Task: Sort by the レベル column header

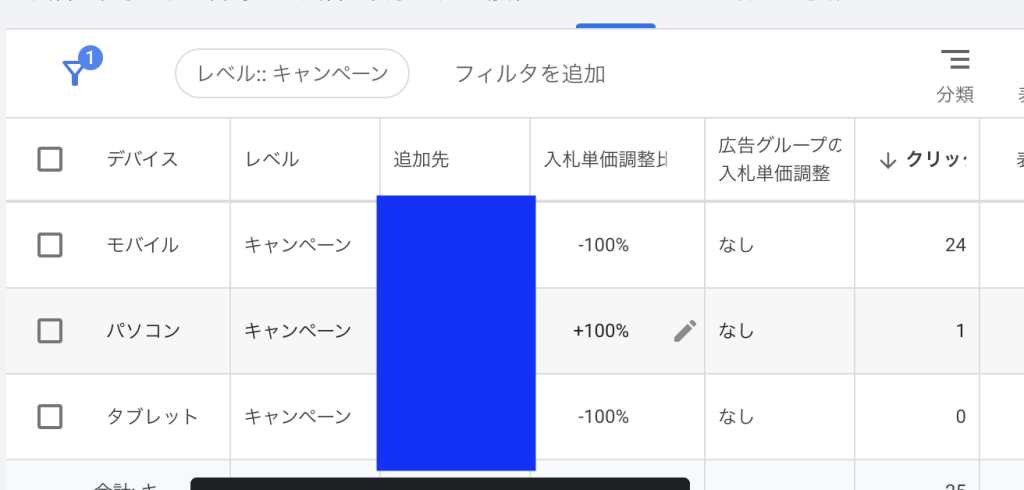Action: (272, 159)
